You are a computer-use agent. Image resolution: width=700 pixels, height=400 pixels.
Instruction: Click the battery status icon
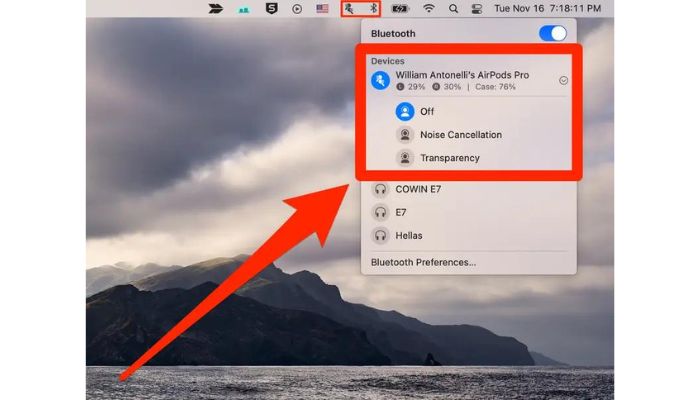400,8
